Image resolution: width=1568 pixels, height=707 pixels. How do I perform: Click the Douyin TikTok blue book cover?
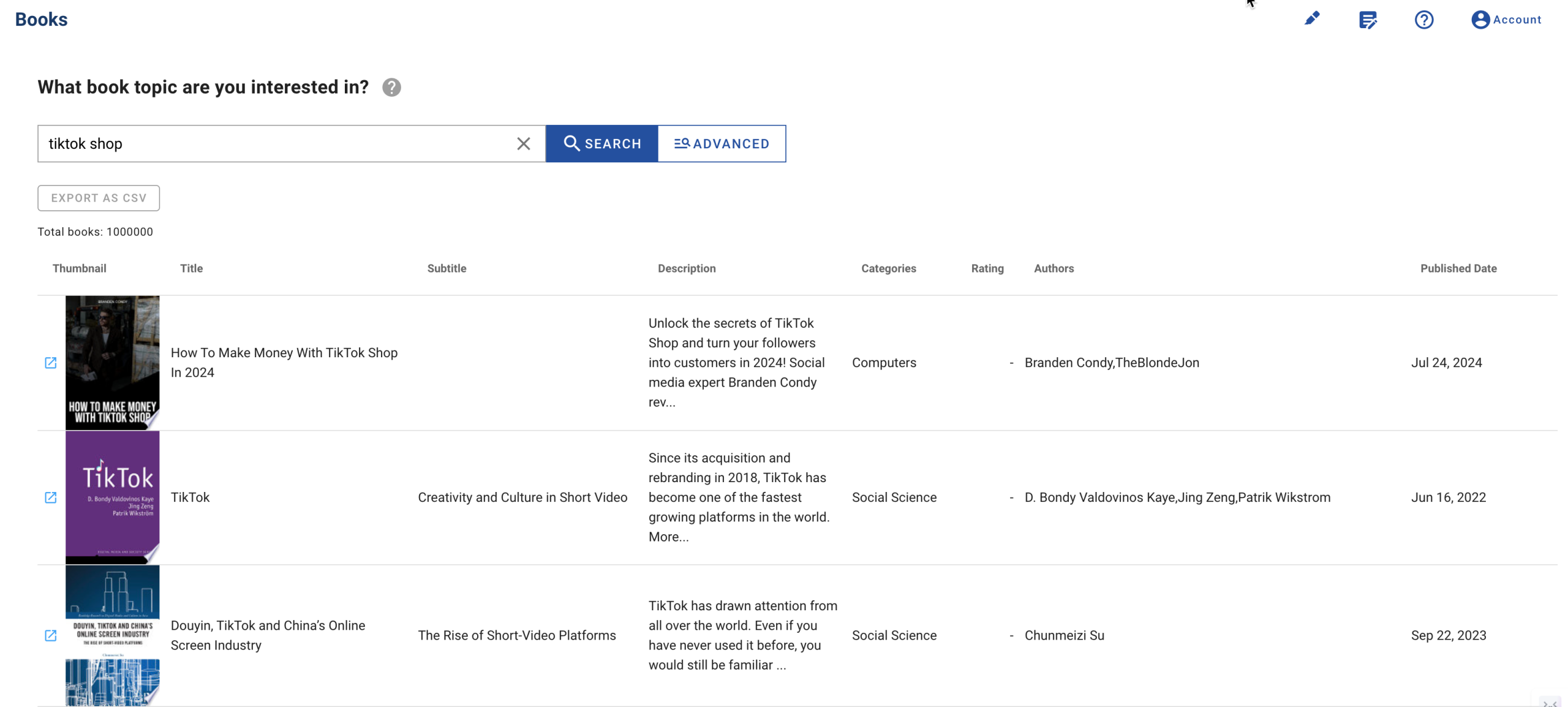tap(112, 635)
